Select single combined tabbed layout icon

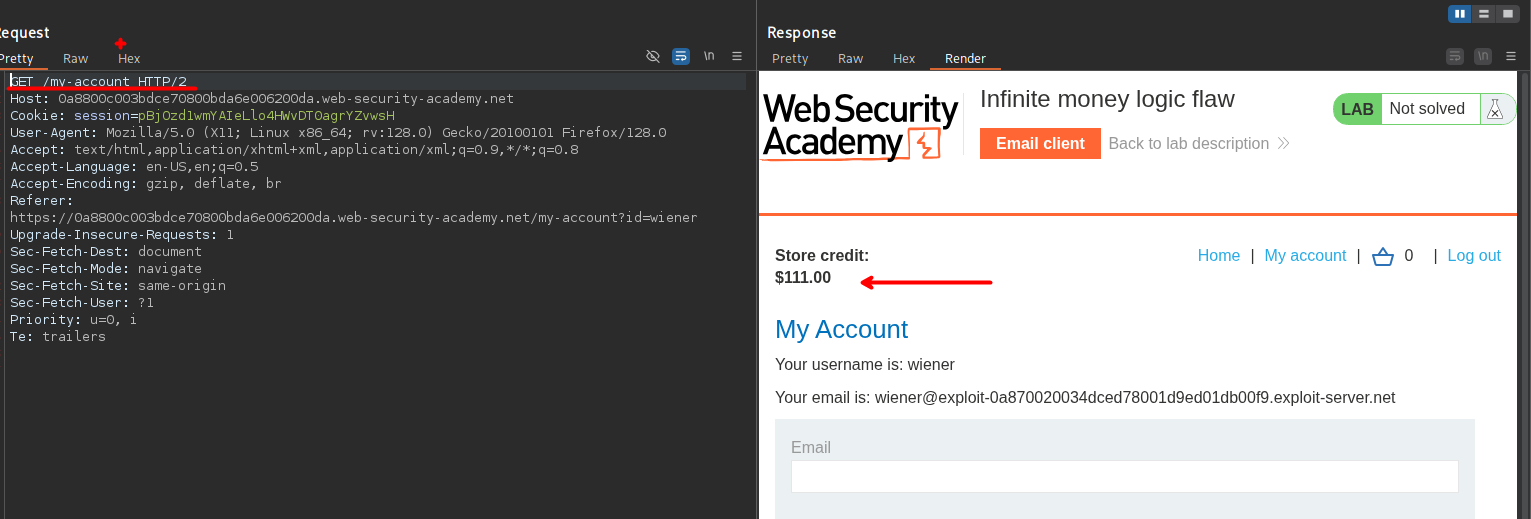point(1508,14)
